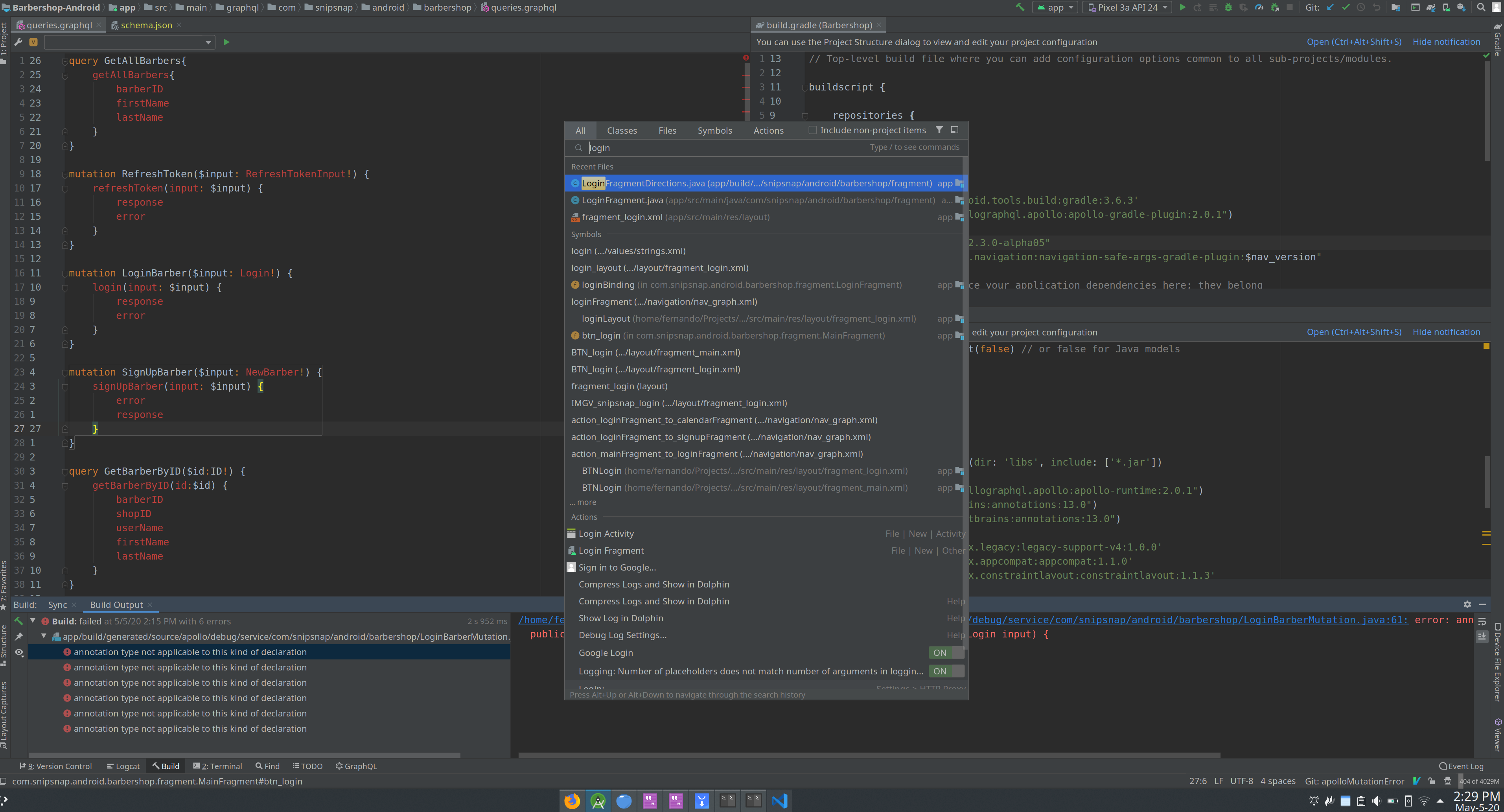Open the schema.json editor tab
The image size is (1504, 812).
146,25
